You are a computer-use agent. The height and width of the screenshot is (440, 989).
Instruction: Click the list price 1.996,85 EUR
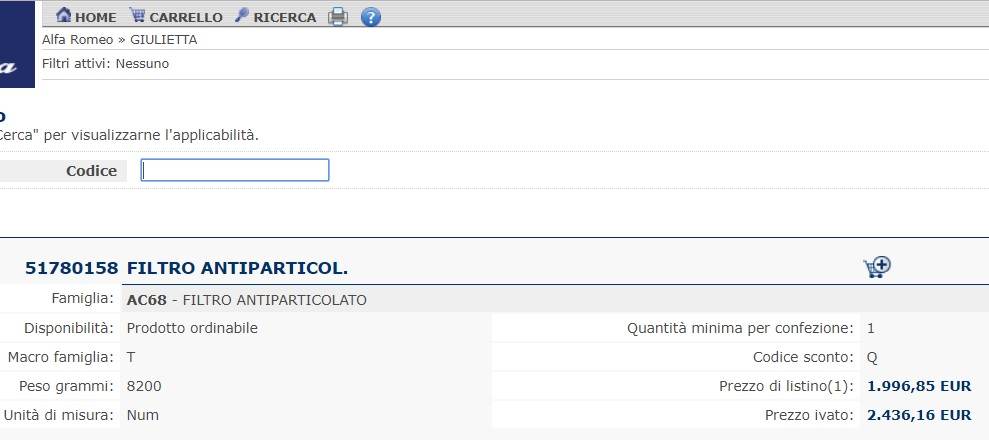[919, 386]
